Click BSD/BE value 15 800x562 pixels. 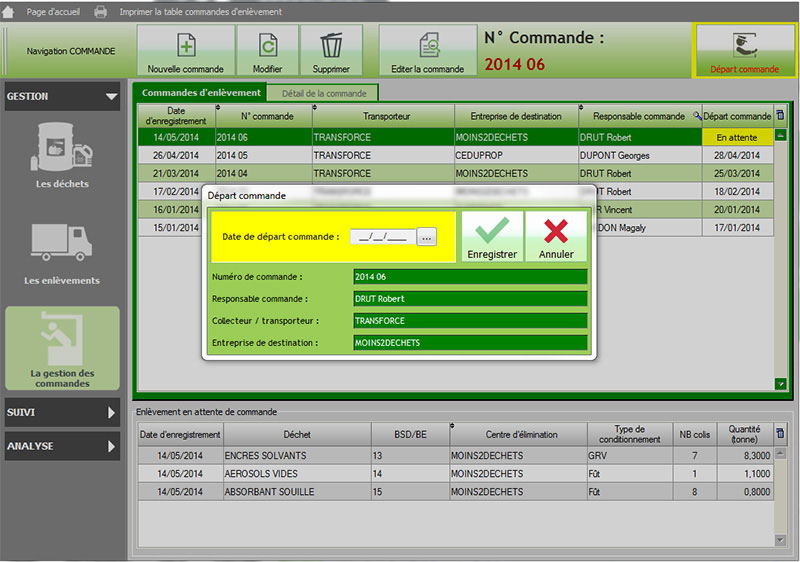click(x=410, y=492)
